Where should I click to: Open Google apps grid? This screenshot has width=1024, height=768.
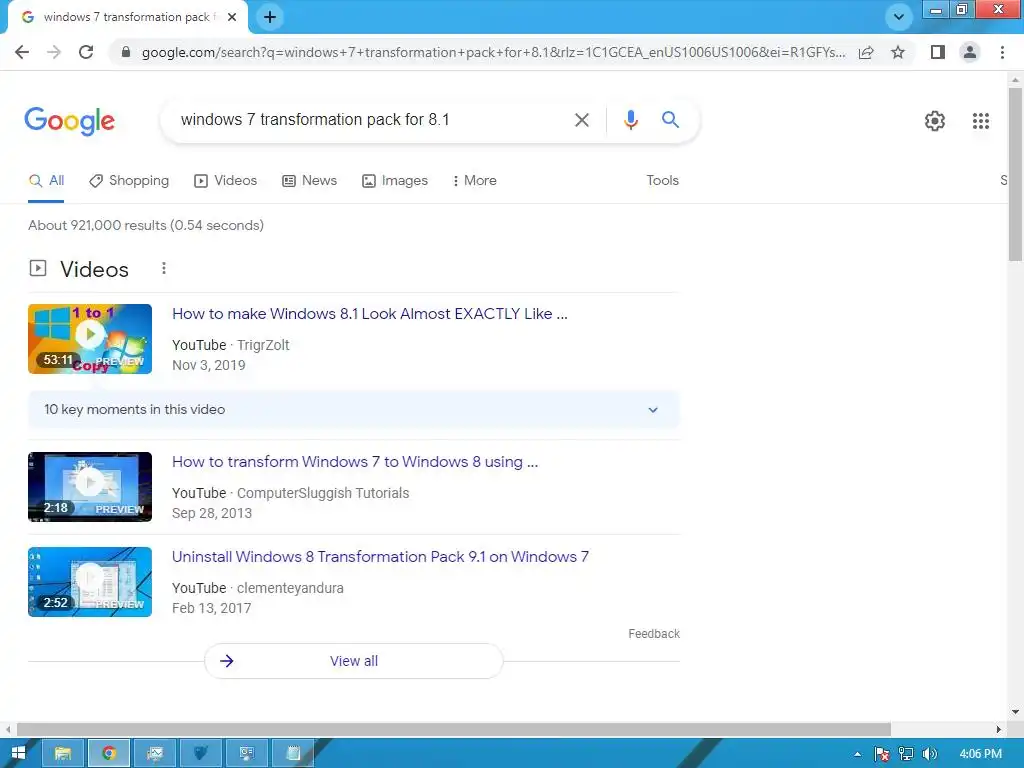coord(981,121)
